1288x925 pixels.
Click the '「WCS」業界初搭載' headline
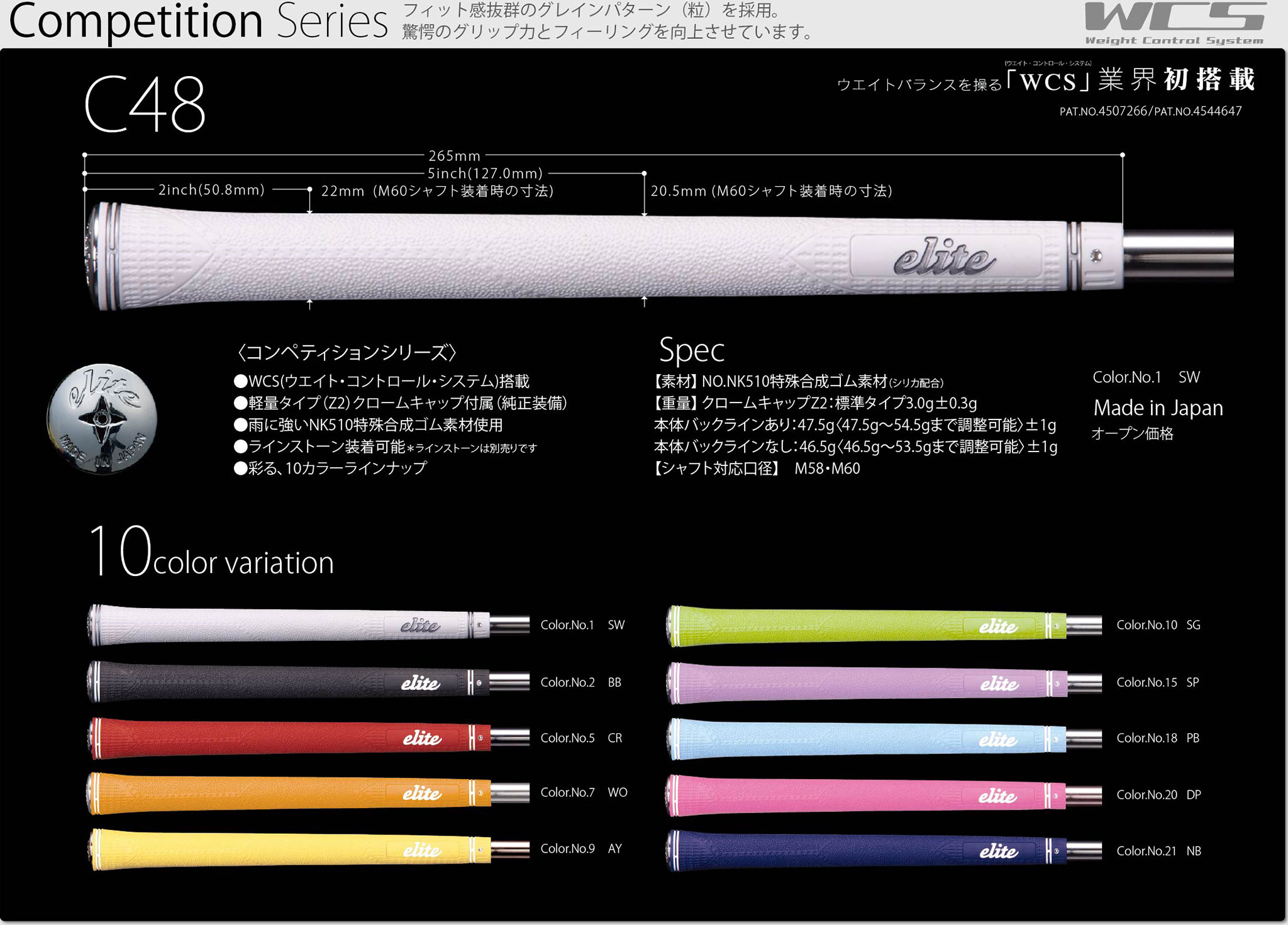click(x=1130, y=80)
